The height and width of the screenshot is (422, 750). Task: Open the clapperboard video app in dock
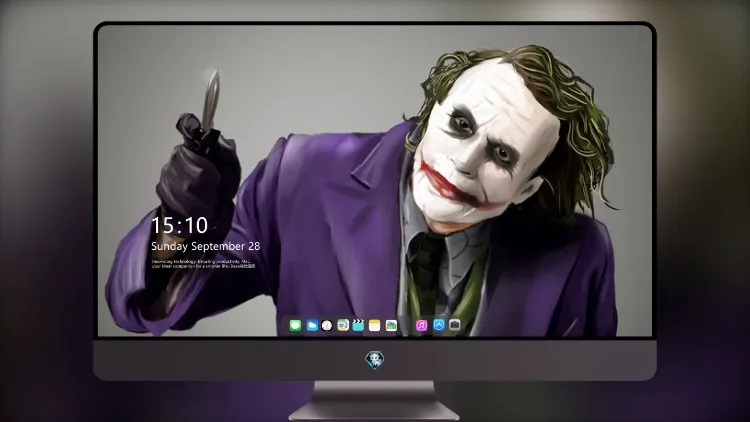coord(358,326)
